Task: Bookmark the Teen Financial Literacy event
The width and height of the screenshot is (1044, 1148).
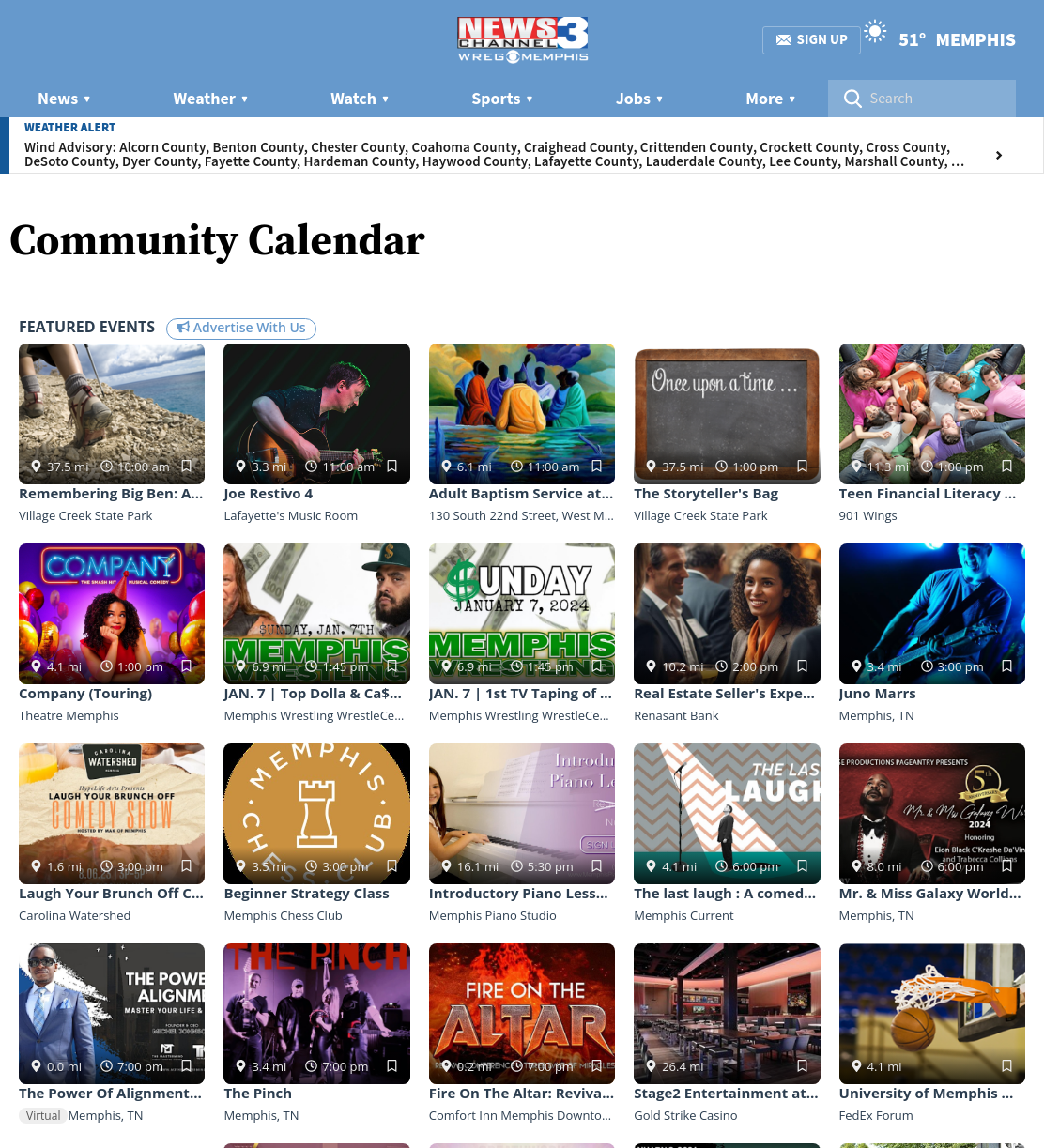Action: click(x=1007, y=467)
